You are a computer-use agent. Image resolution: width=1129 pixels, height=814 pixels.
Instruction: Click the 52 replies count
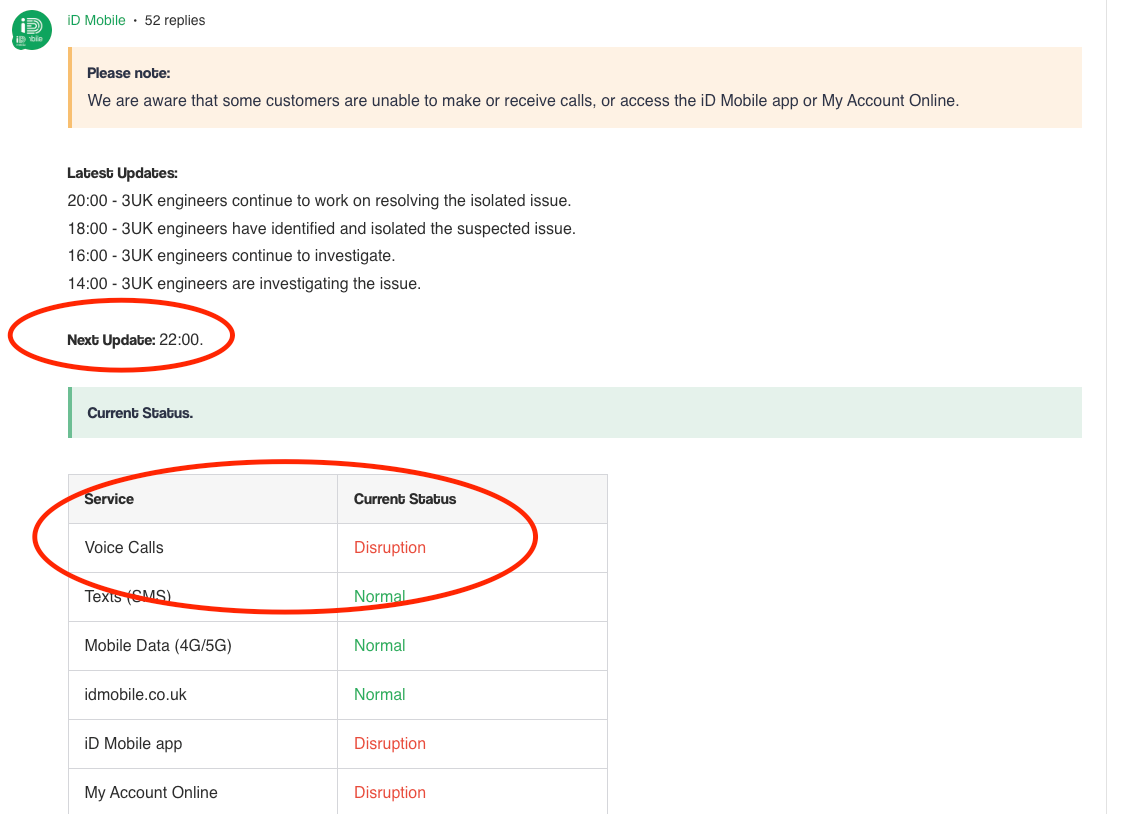(175, 20)
